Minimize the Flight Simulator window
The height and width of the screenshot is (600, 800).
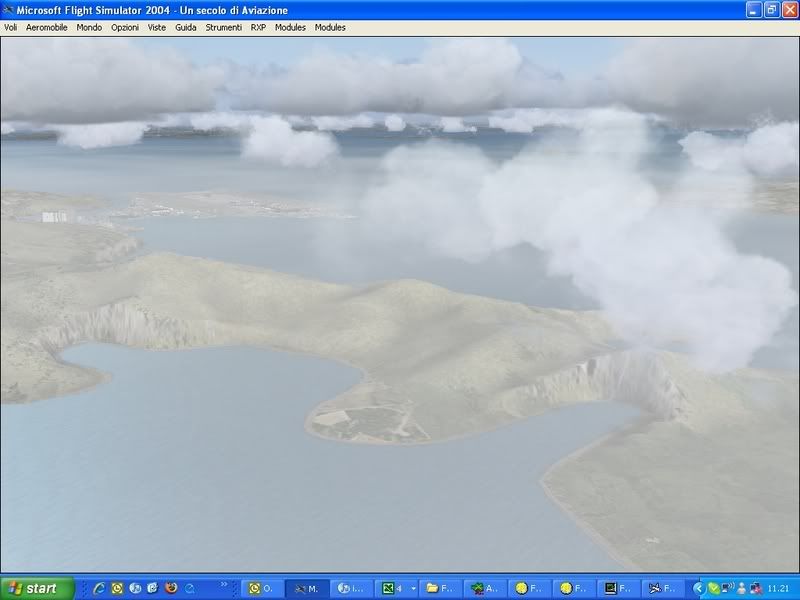754,10
